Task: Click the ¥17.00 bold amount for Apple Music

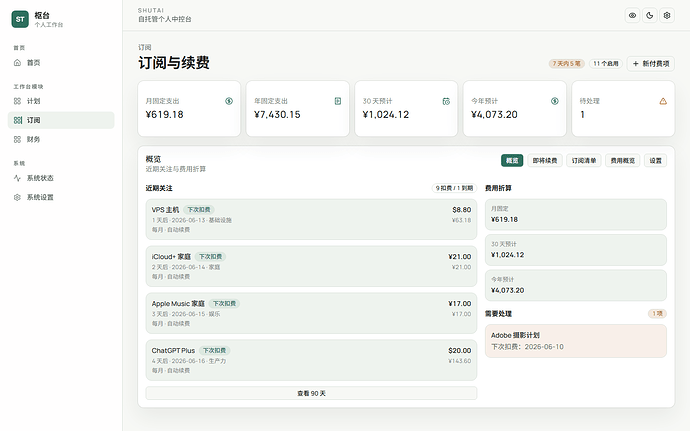Action: (x=459, y=303)
